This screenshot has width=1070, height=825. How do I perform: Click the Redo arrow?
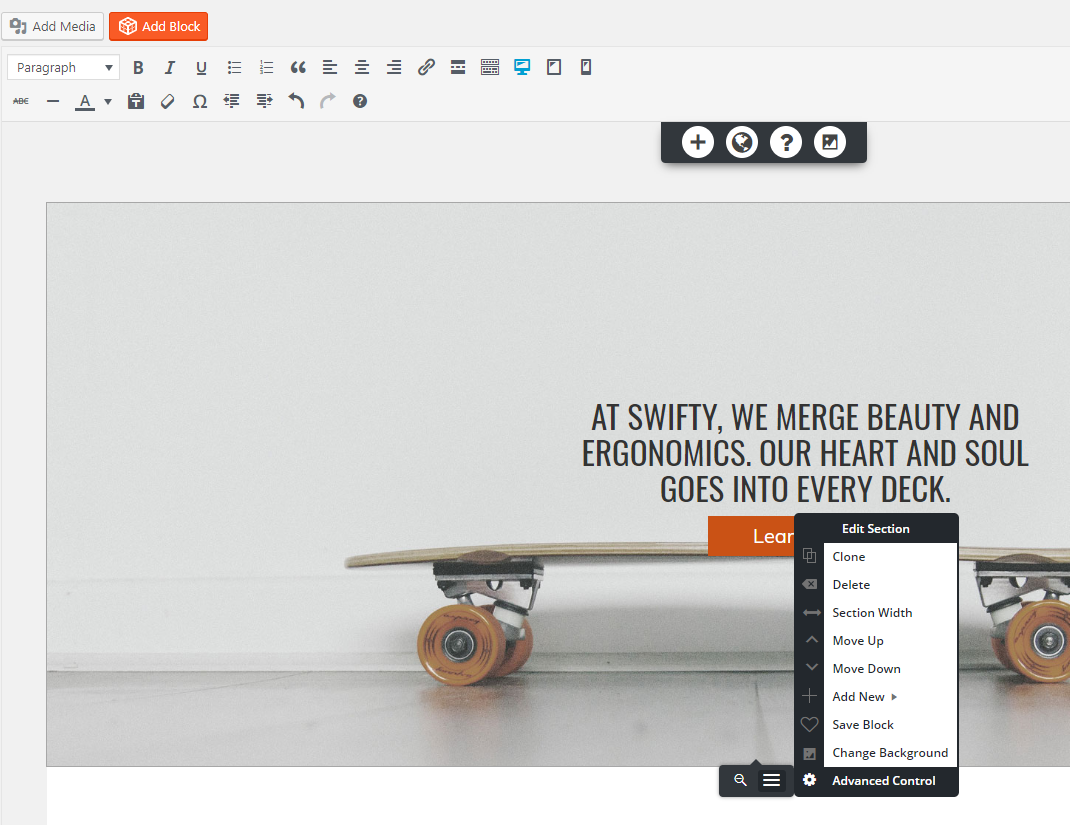[328, 101]
